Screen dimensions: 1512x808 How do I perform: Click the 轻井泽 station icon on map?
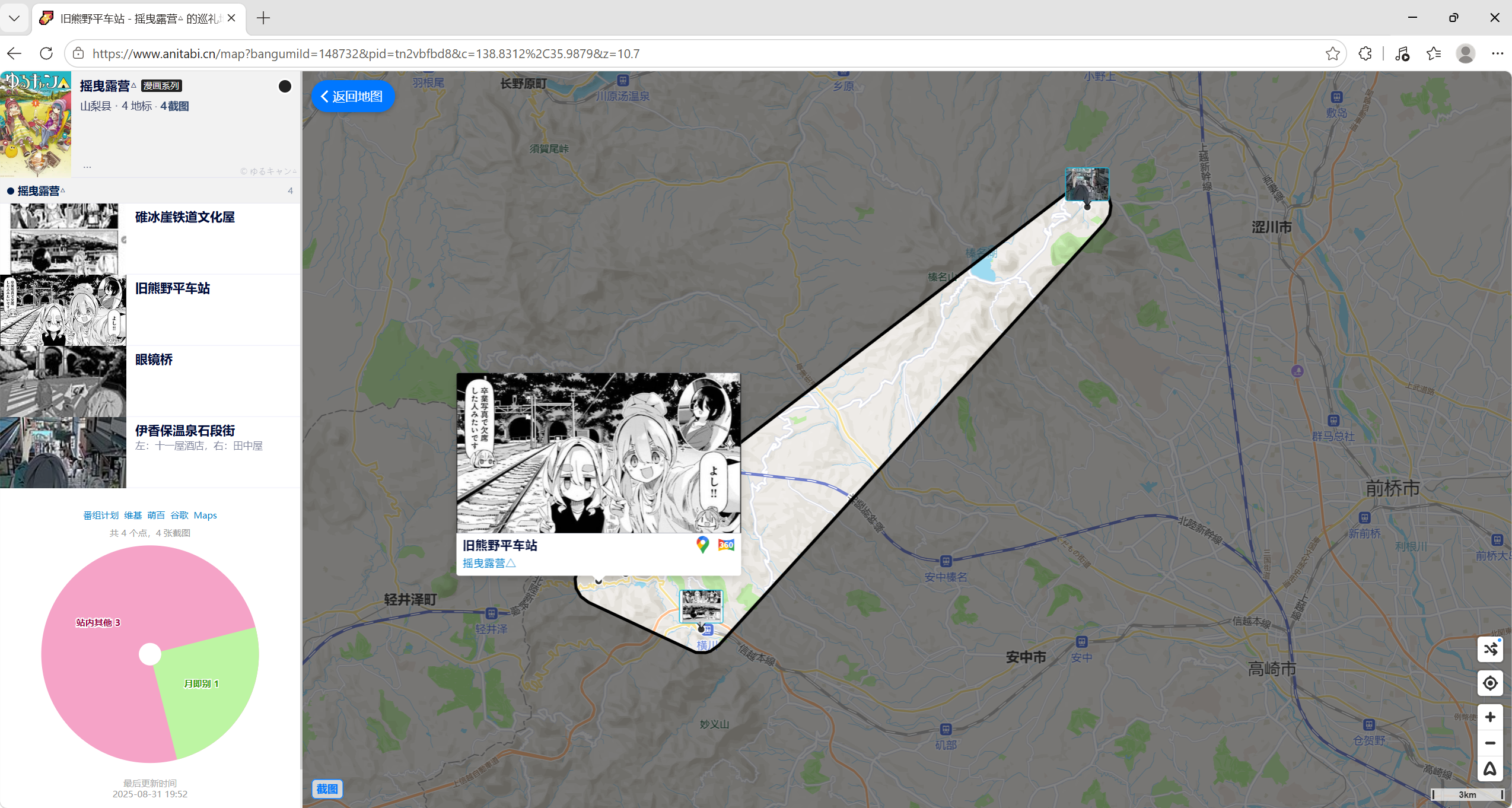(491, 613)
